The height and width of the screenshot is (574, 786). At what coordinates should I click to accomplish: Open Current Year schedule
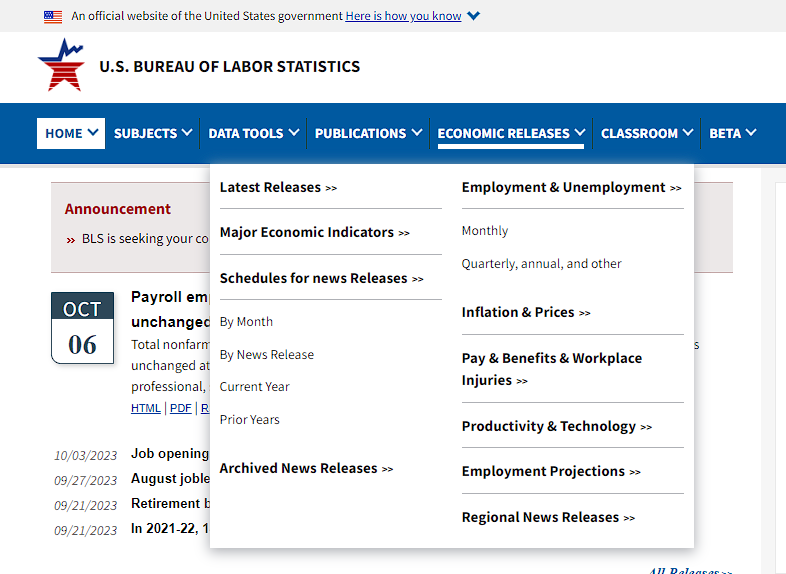pyautogui.click(x=255, y=387)
